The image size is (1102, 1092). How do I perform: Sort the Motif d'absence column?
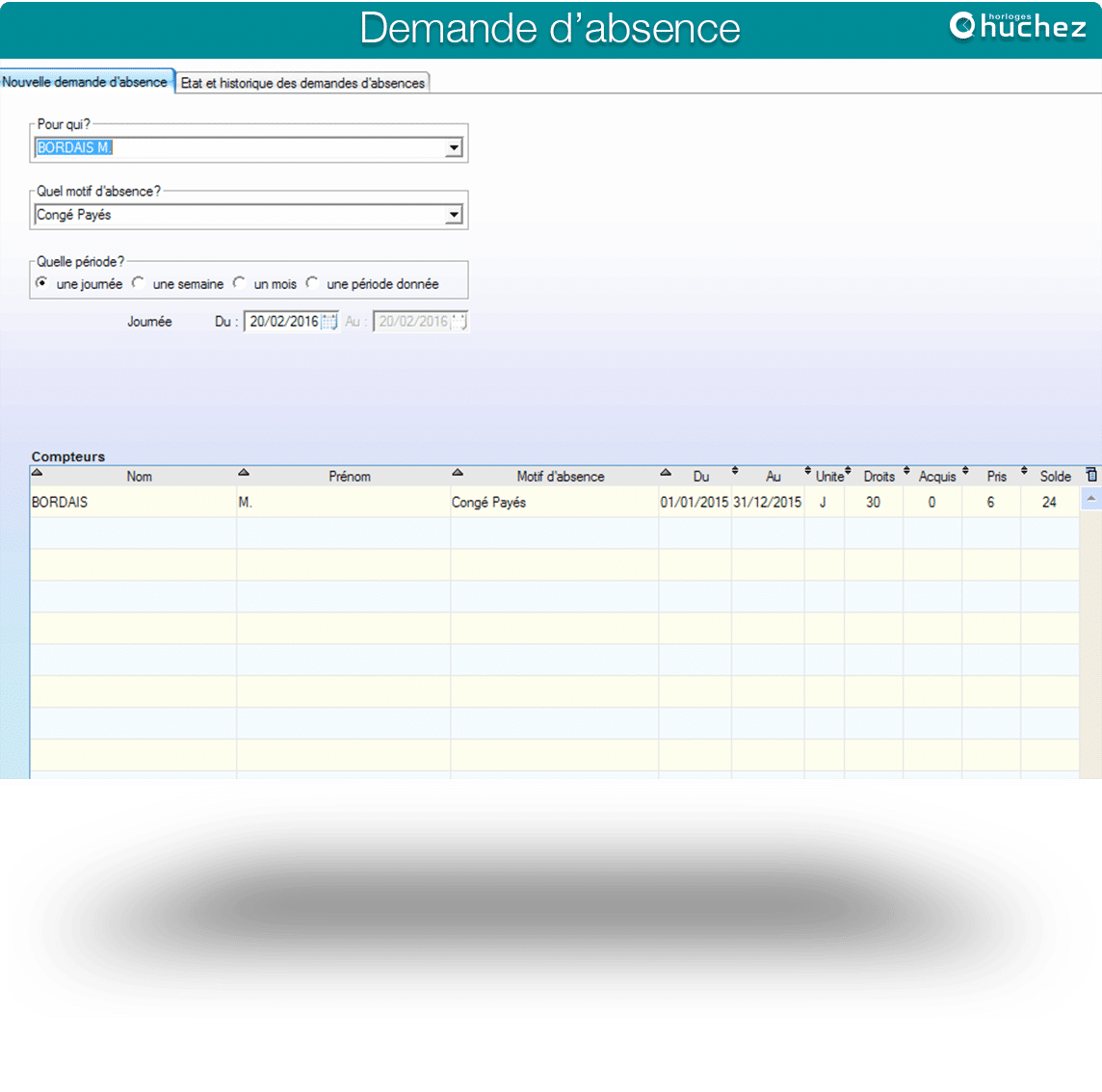coord(458,473)
